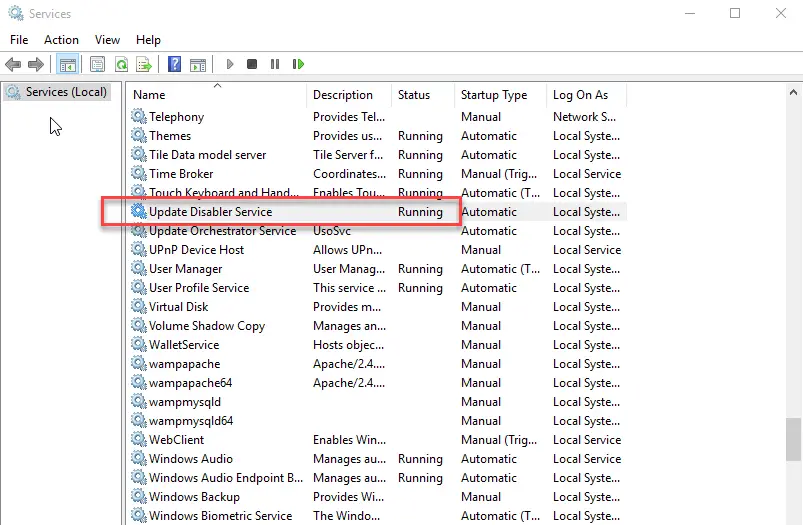This screenshot has width=803, height=525.
Task: Click the Stop Service icon
Action: click(x=251, y=64)
